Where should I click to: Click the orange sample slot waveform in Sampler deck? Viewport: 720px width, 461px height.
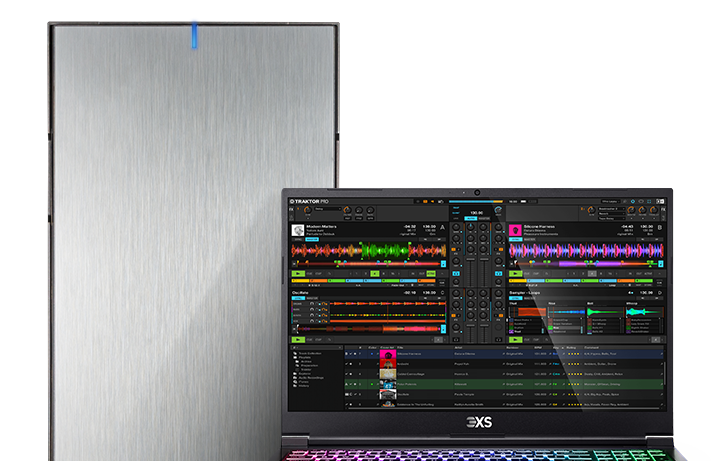tap(532, 312)
